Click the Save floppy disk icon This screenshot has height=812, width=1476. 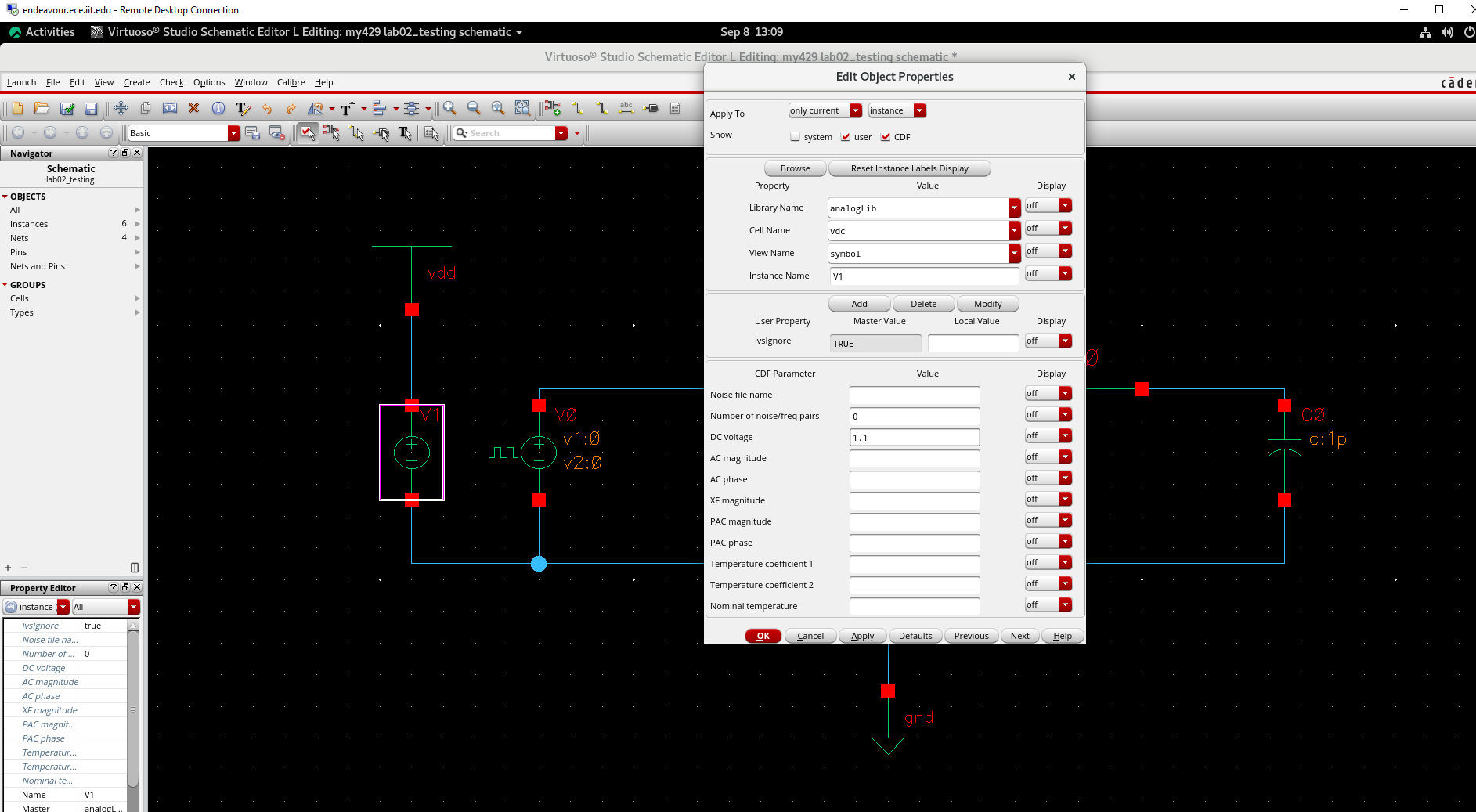click(x=91, y=108)
